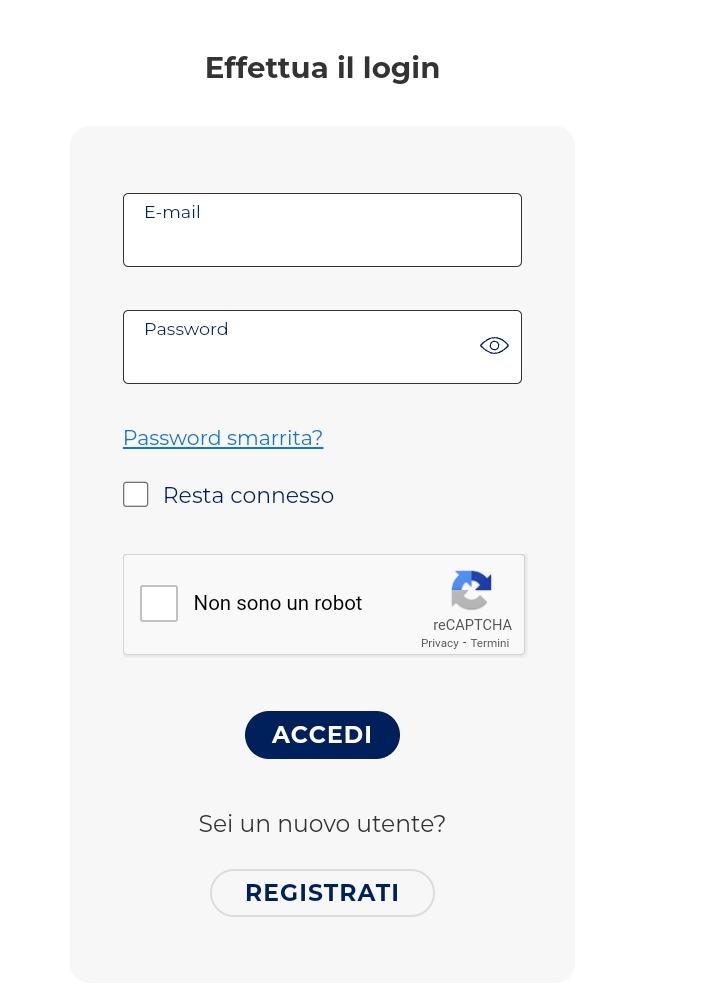
Task: Click the Sei un nuovo utente? text
Action: click(x=322, y=824)
